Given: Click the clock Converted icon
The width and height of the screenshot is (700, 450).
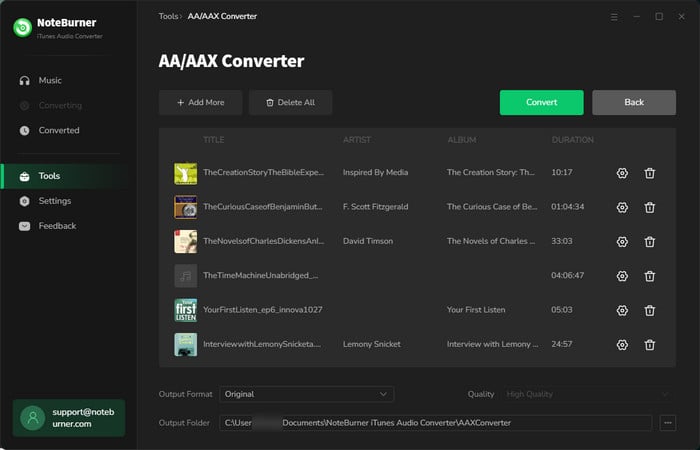Looking at the screenshot, I should 25,130.
